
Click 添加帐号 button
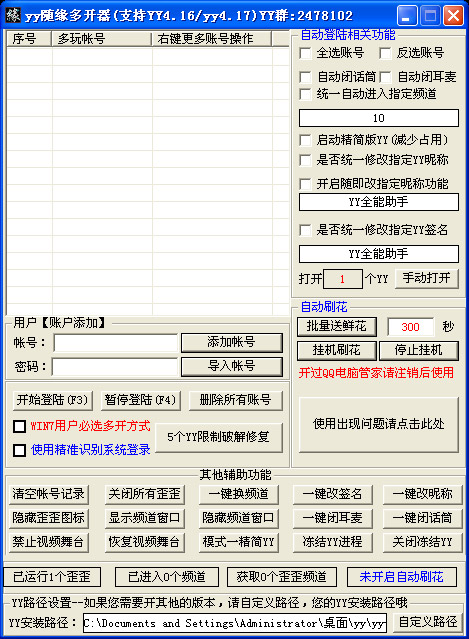coord(231,342)
